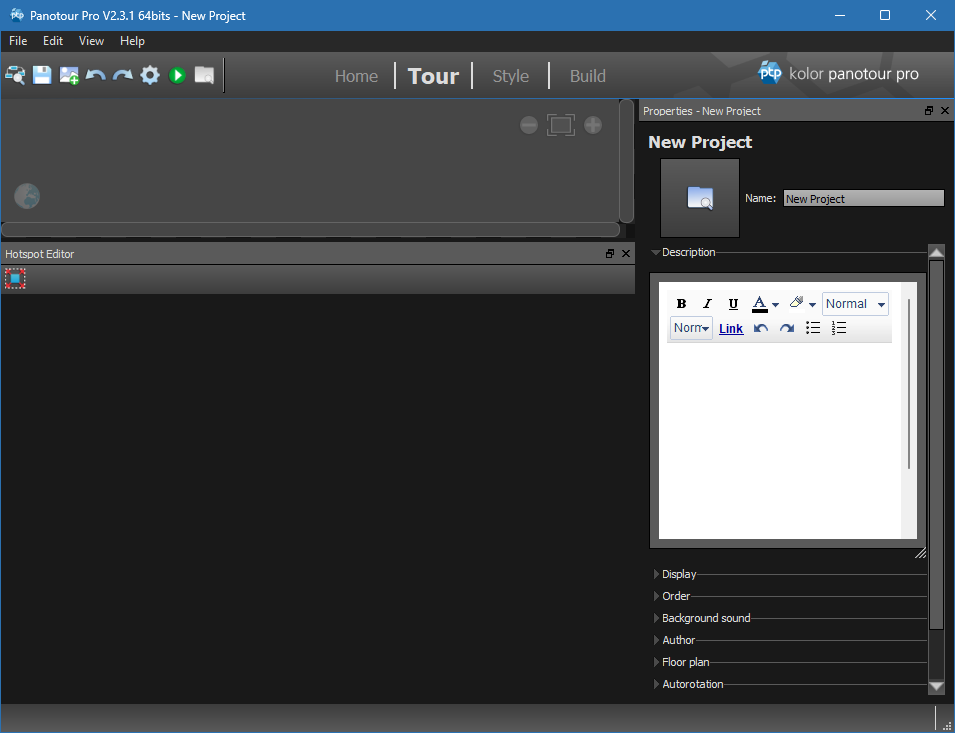The image size is (955, 733).
Task: Toggle bold in description editor
Action: click(x=682, y=304)
